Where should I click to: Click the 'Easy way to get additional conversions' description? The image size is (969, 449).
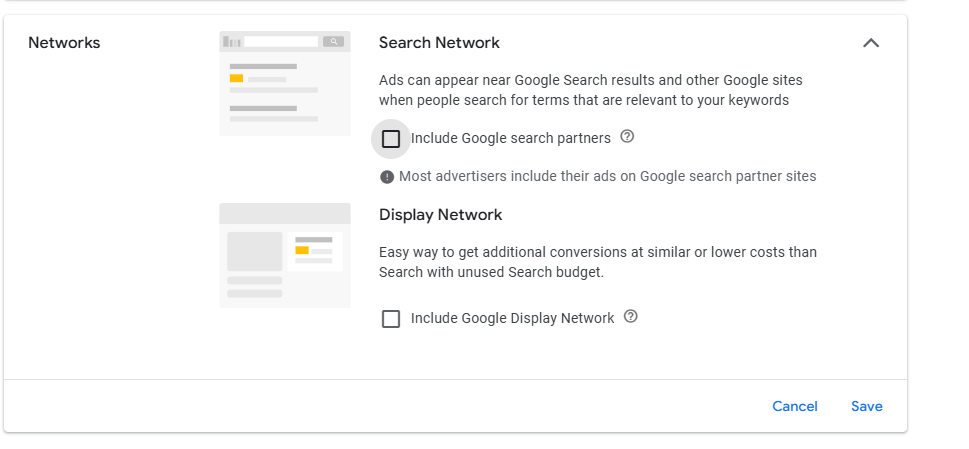[597, 262]
